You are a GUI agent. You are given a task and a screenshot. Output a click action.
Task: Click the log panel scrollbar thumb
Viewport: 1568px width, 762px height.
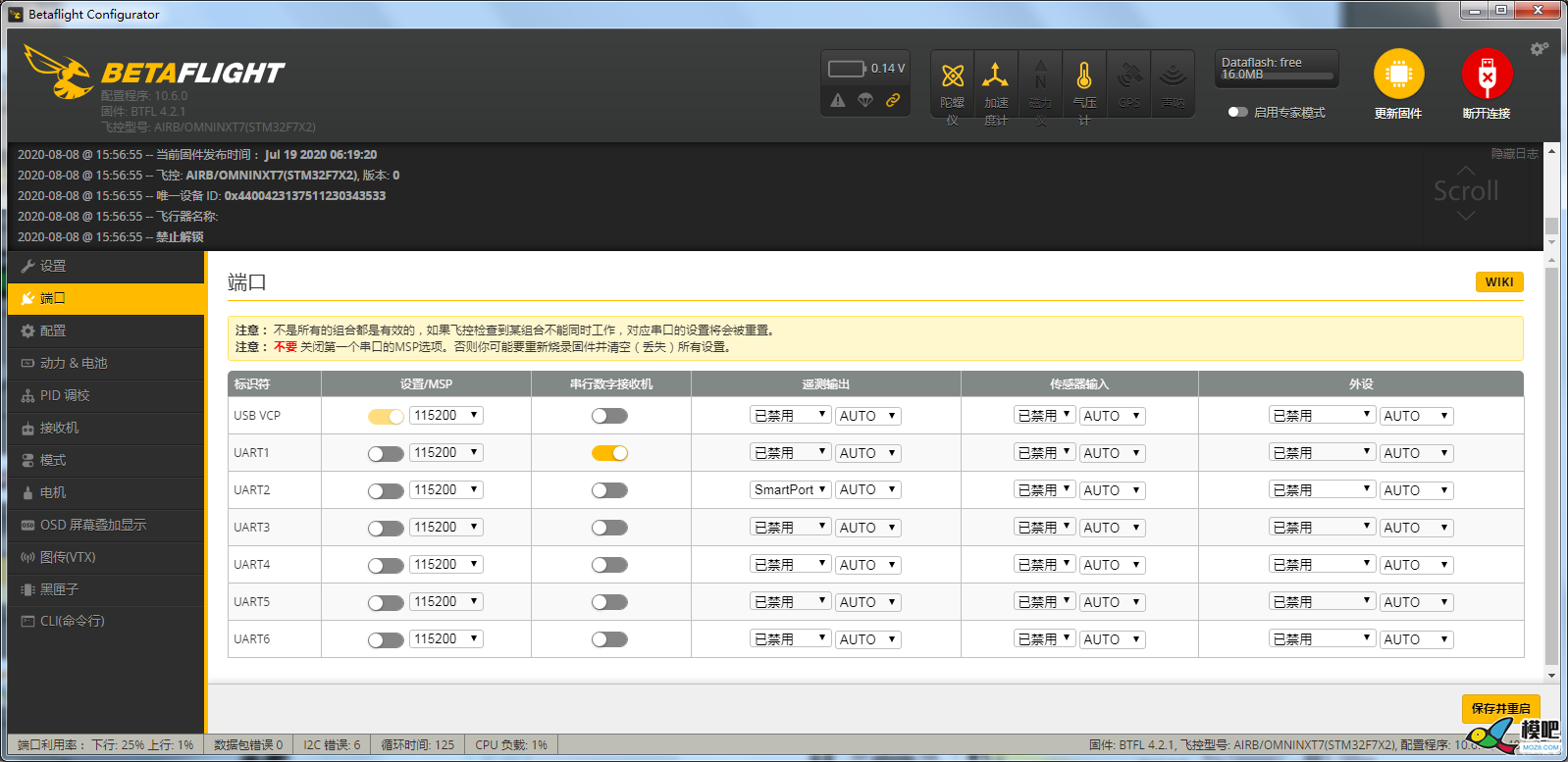click(x=1551, y=226)
